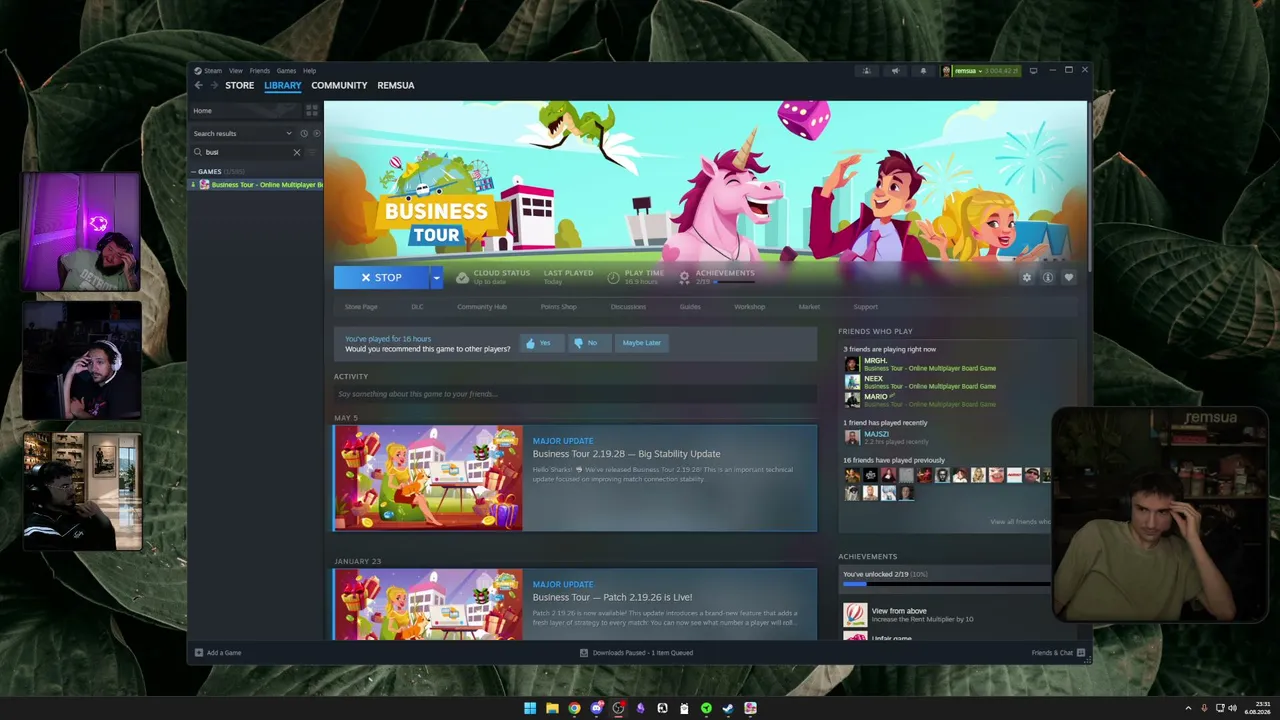Open notifications bell icon

pos(923,71)
